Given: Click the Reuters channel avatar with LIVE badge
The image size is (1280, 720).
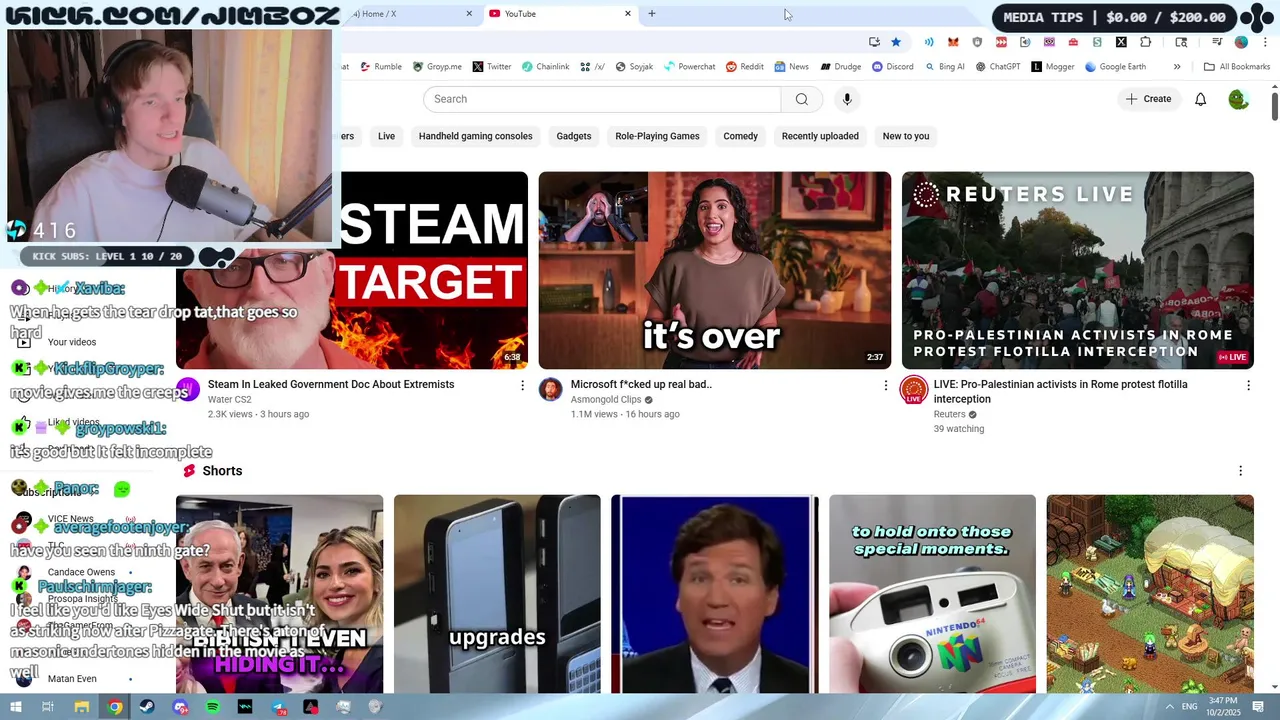Looking at the screenshot, I should (914, 391).
